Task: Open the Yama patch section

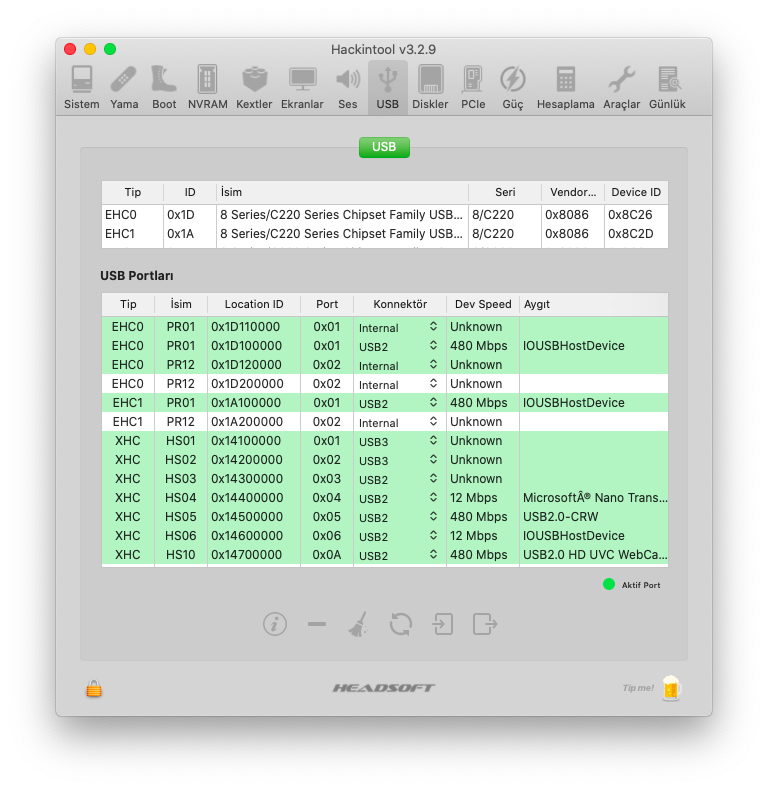Action: pyautogui.click(x=124, y=87)
